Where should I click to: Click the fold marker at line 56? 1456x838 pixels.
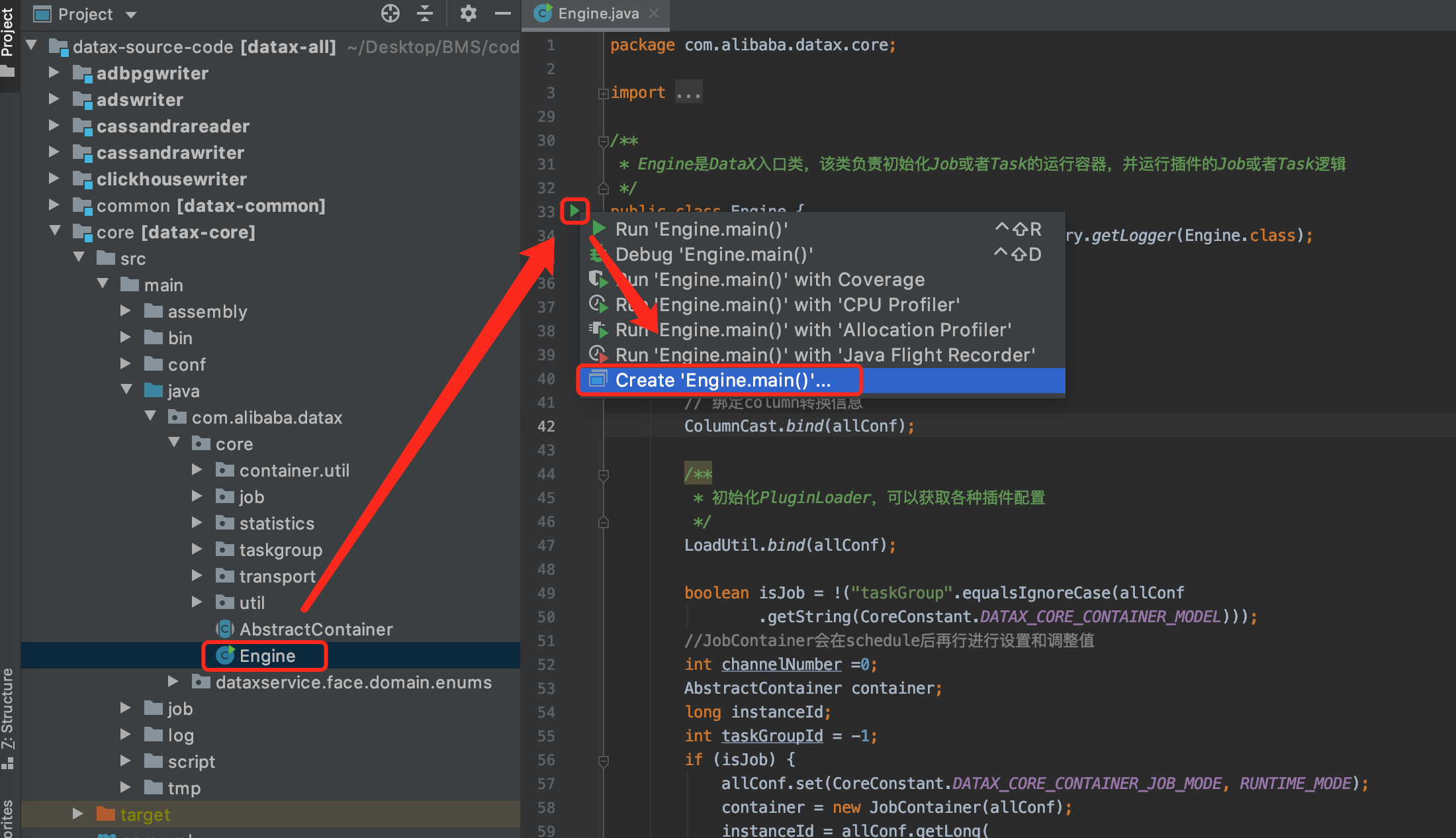tap(603, 761)
